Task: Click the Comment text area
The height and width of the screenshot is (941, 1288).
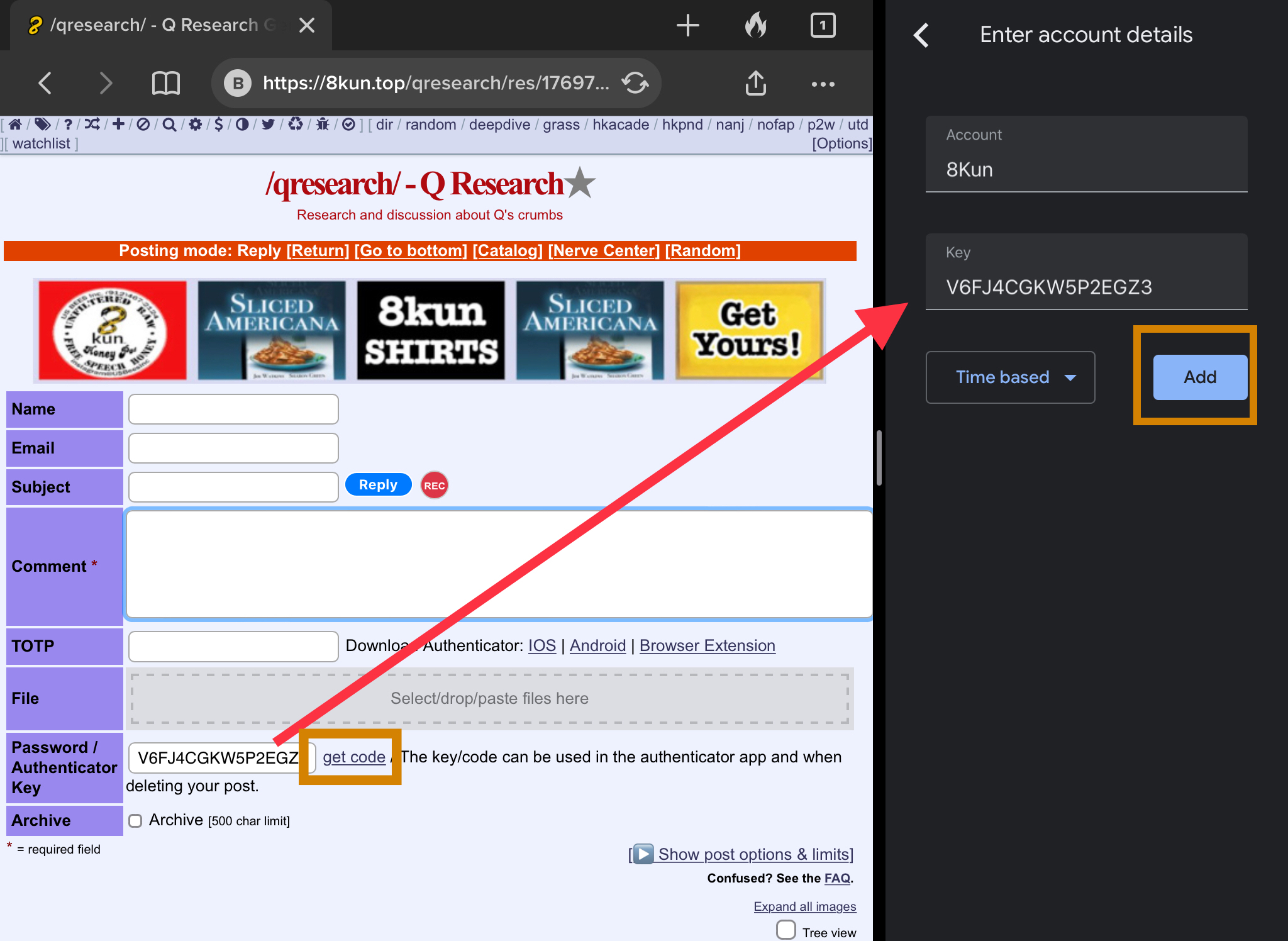Action: click(499, 564)
